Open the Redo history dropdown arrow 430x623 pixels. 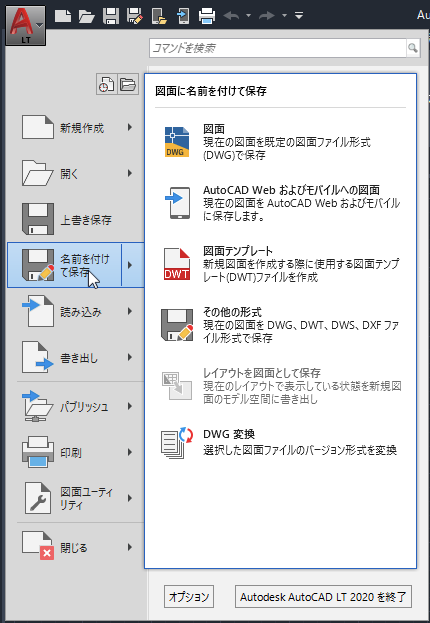[284, 16]
